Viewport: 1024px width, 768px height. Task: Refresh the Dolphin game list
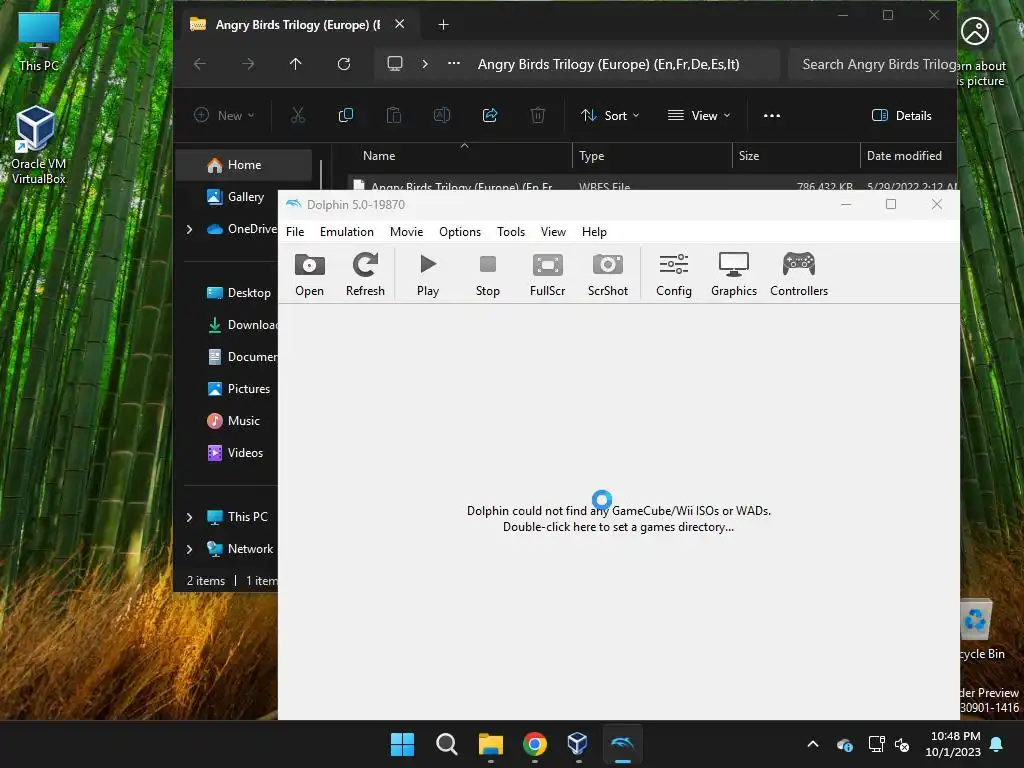click(x=365, y=274)
